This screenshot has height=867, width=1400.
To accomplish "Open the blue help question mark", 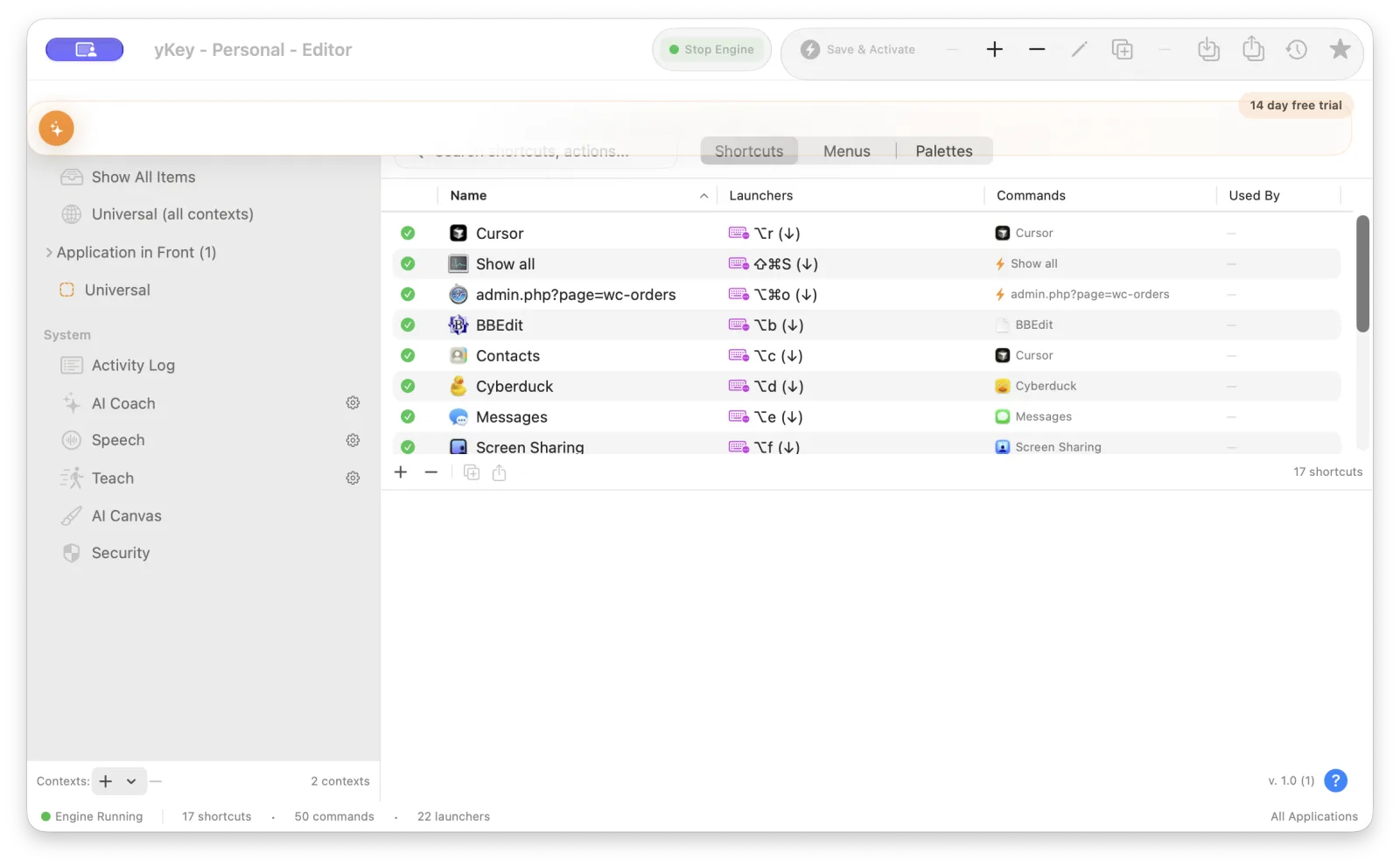I will [x=1335, y=780].
